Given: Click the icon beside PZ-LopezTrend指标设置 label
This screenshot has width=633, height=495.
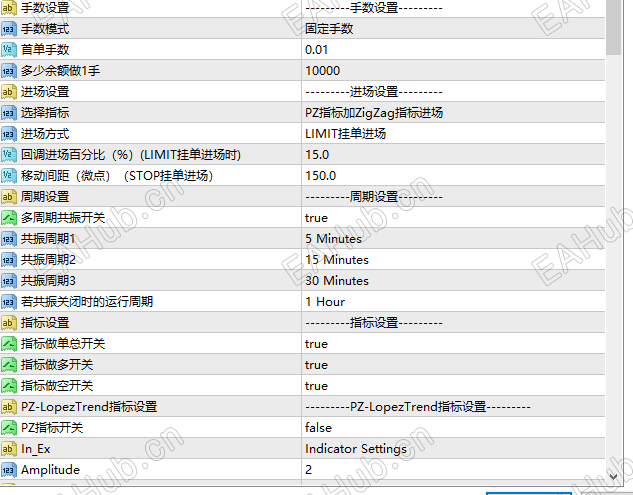Looking at the screenshot, I should [x=8, y=407].
